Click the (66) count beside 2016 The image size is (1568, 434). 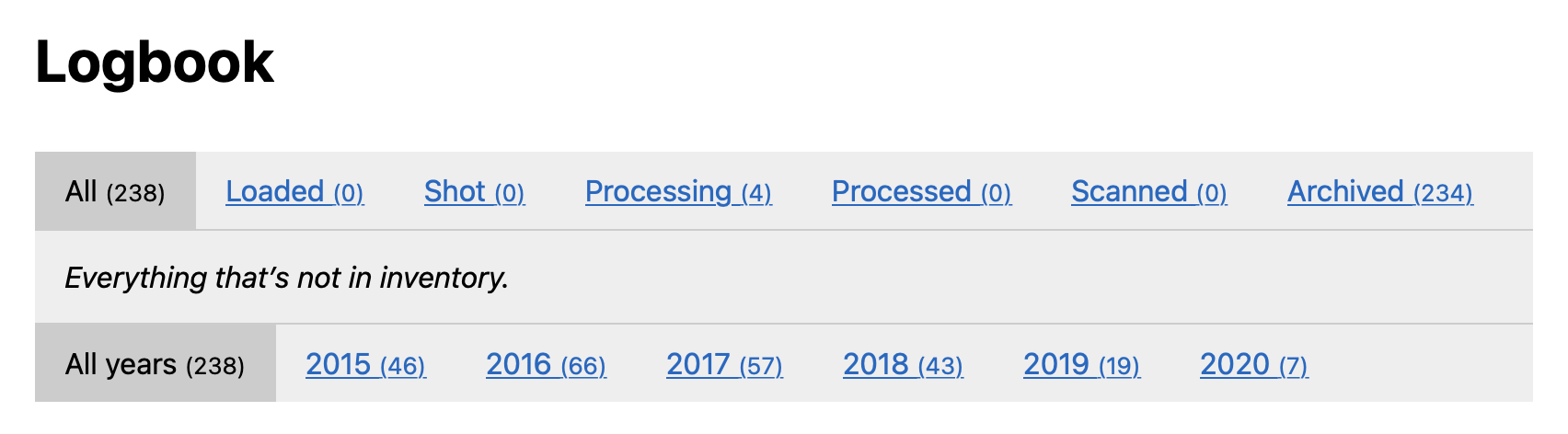[x=583, y=366]
